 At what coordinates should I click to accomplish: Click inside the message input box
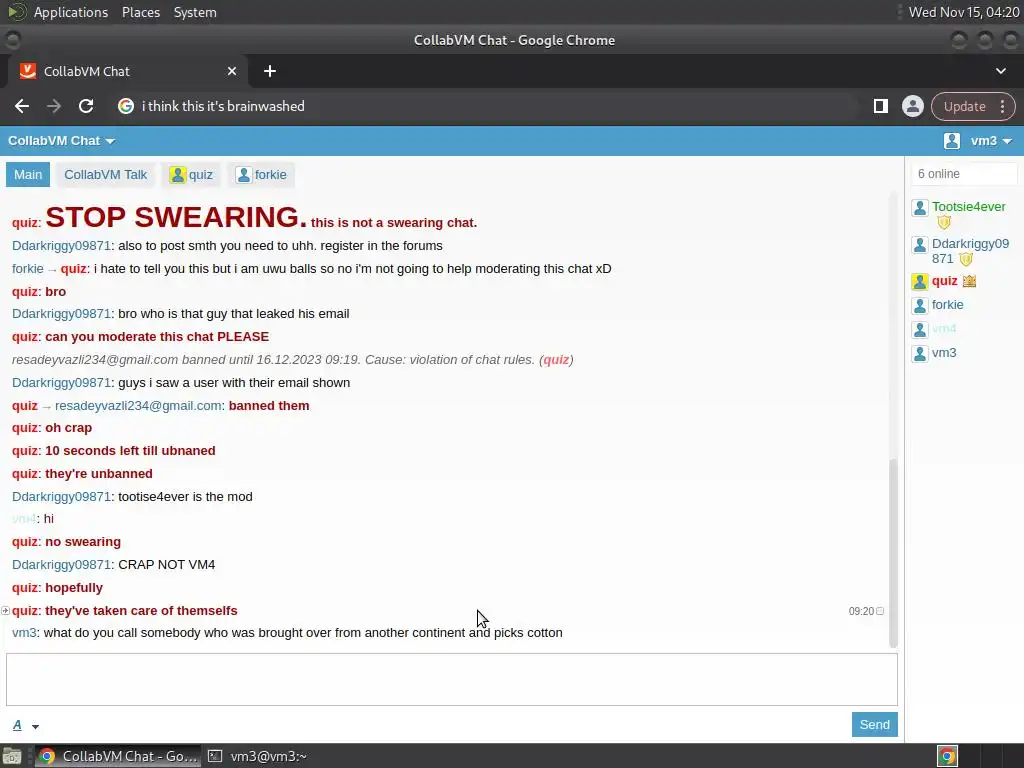tap(452, 679)
